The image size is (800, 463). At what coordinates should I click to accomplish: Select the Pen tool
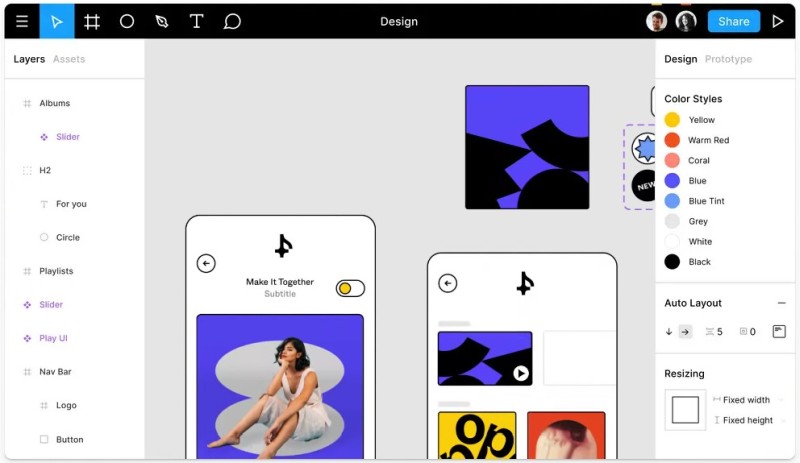[162, 21]
